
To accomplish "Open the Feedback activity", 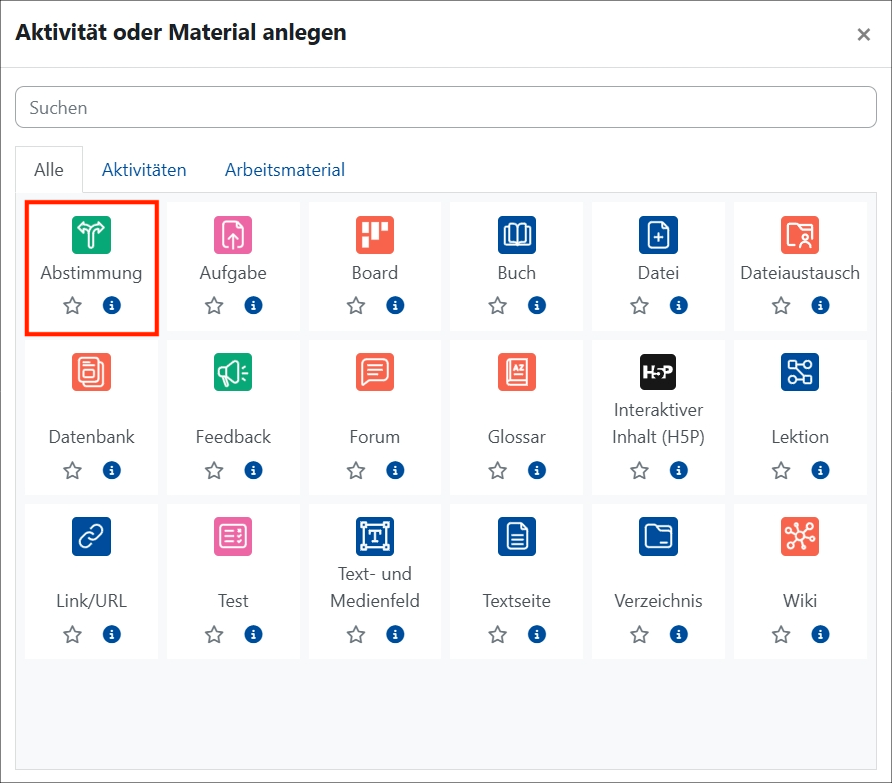I will click(x=233, y=371).
